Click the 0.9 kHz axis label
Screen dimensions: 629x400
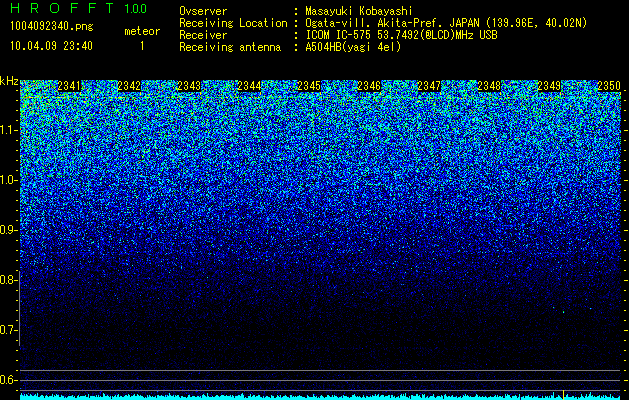[x=8, y=230]
